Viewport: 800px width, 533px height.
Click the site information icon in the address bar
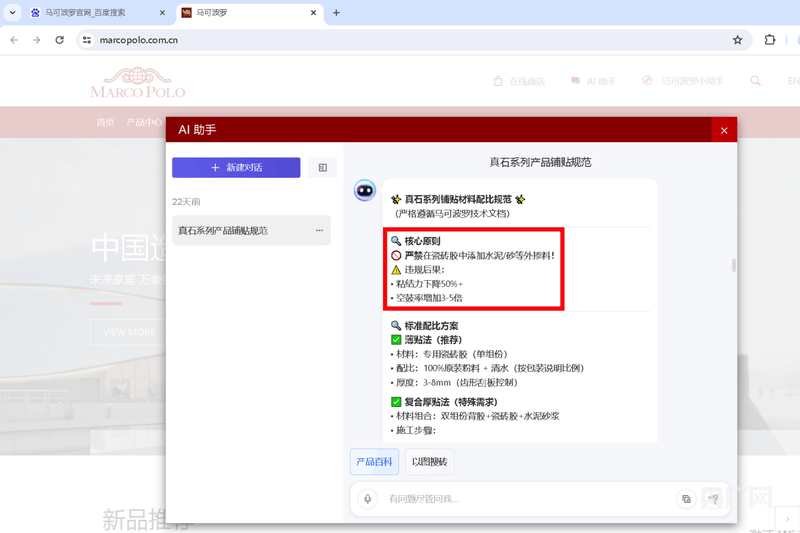click(x=87, y=40)
